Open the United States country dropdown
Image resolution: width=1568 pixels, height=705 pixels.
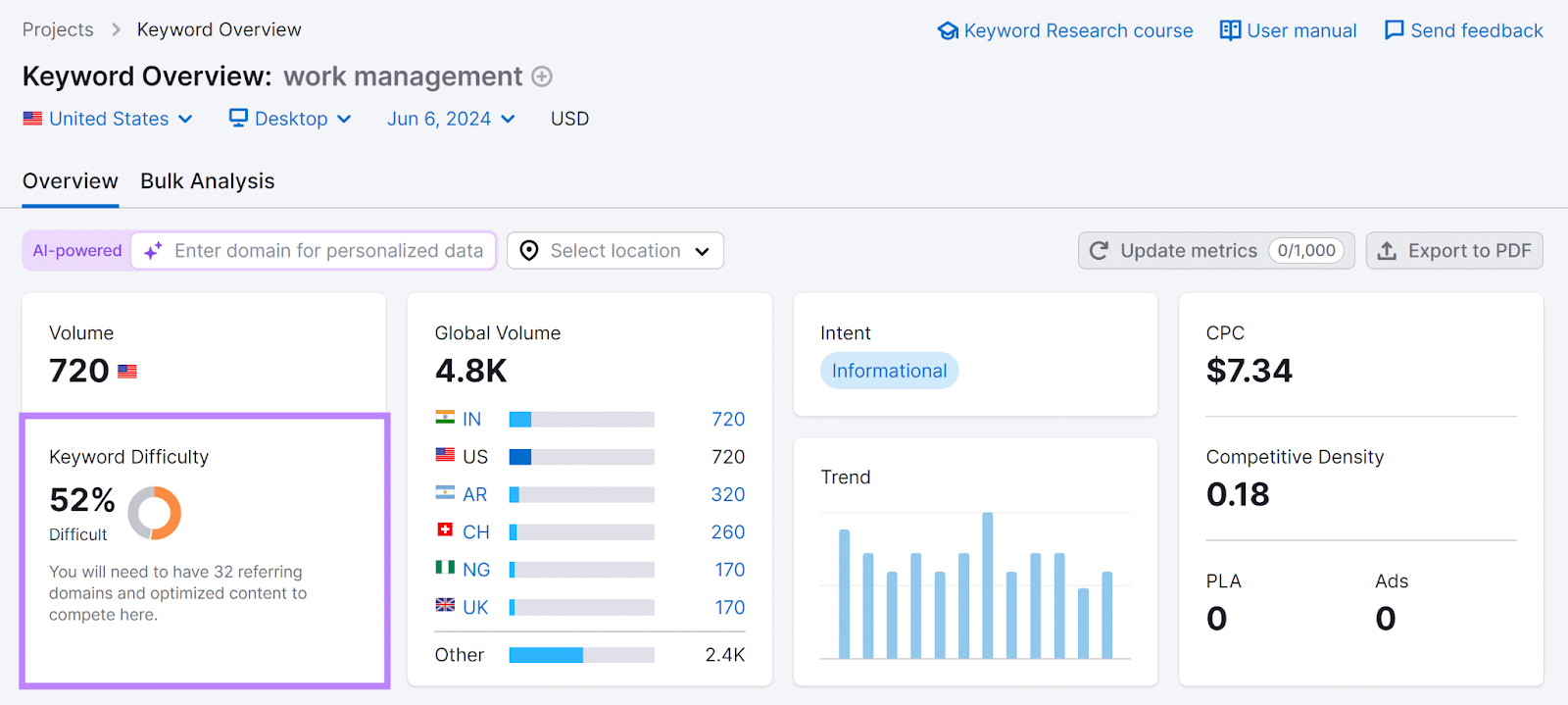[108, 119]
